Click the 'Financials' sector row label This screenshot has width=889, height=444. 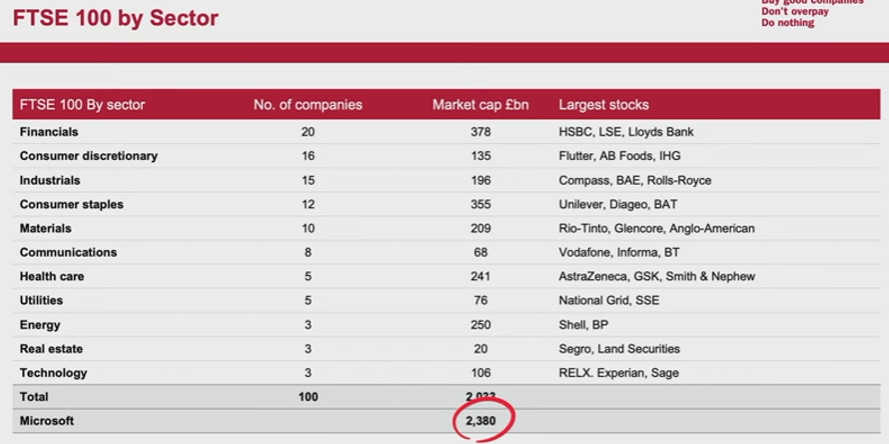tap(49, 132)
